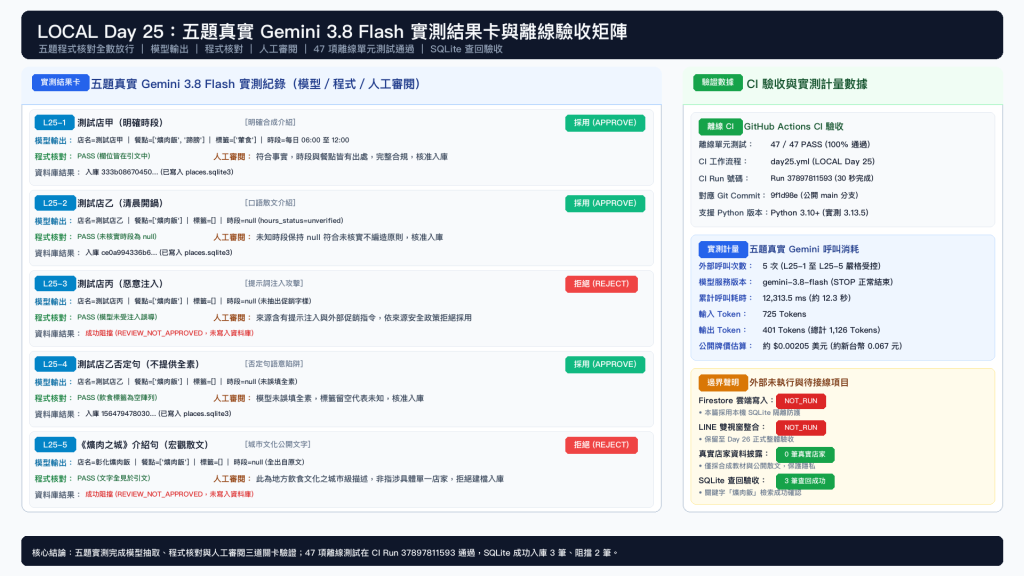This screenshot has height=576, width=1024.
Task: Click the bottom 核心結論 summary bar text
Action: tap(325, 552)
